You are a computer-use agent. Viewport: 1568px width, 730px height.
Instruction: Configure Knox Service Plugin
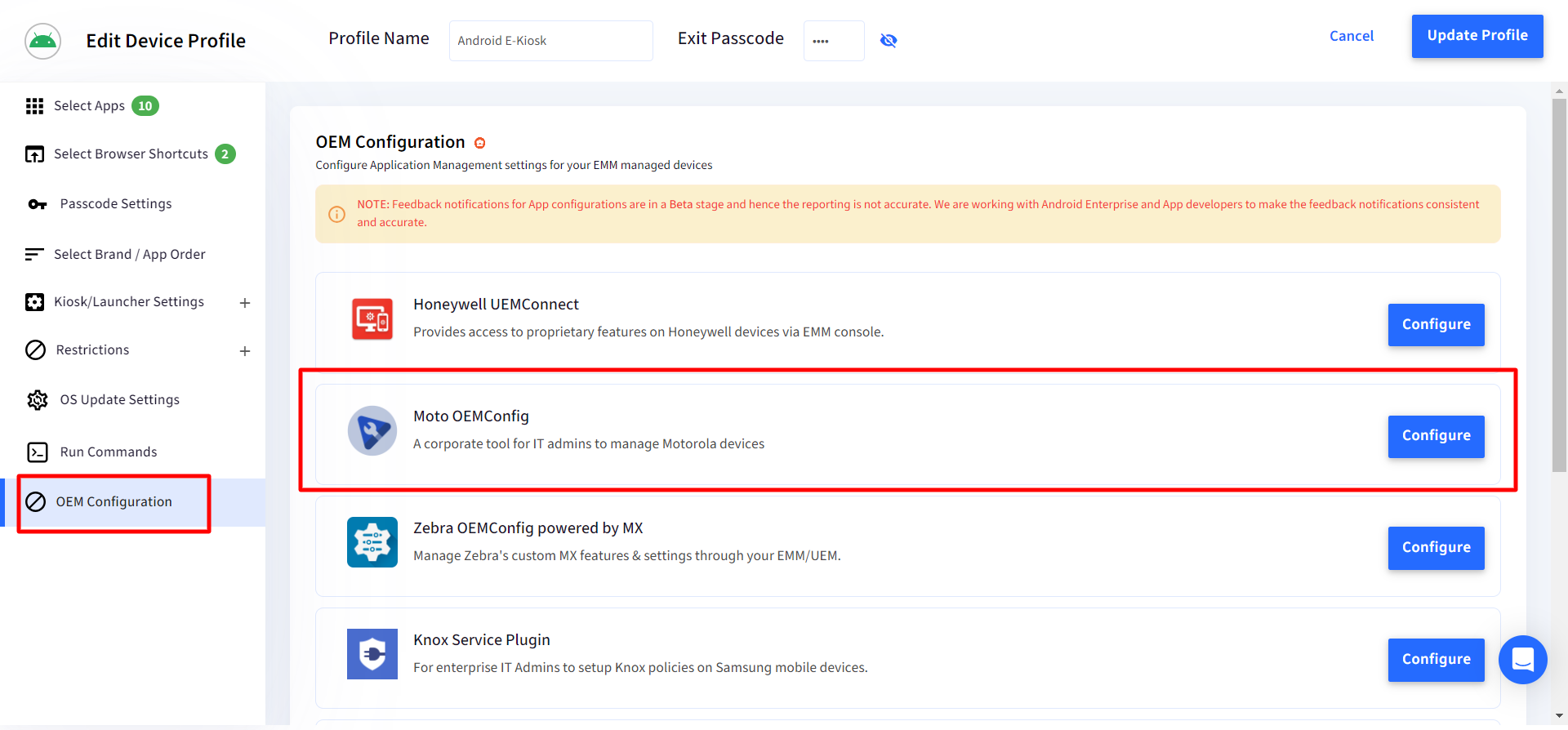coord(1436,660)
